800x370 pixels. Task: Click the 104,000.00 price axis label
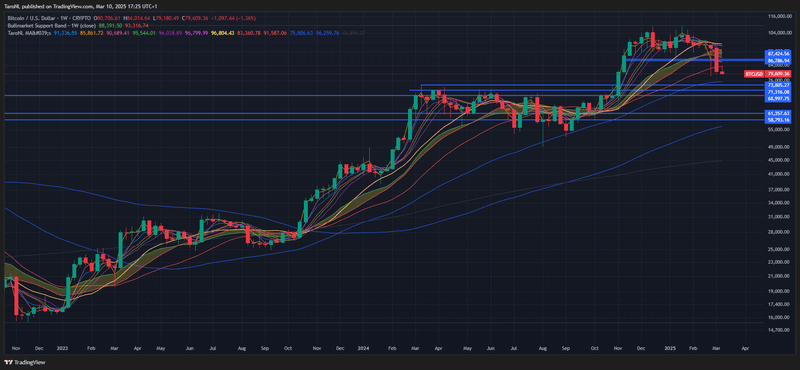779,33
